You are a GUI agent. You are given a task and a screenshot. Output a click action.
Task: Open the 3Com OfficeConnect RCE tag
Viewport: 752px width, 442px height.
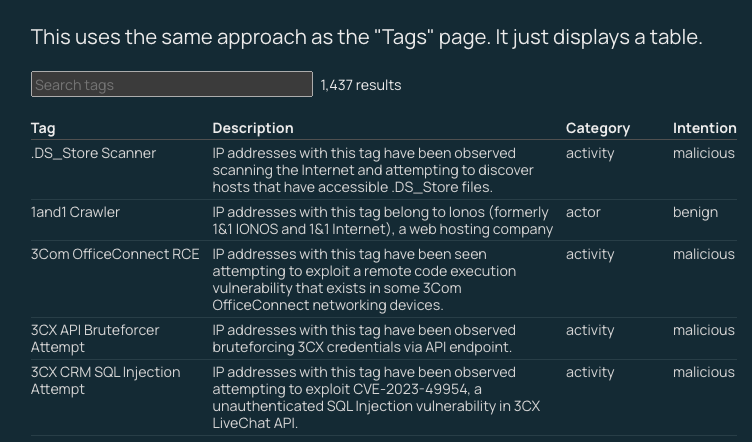pyautogui.click(x=115, y=254)
